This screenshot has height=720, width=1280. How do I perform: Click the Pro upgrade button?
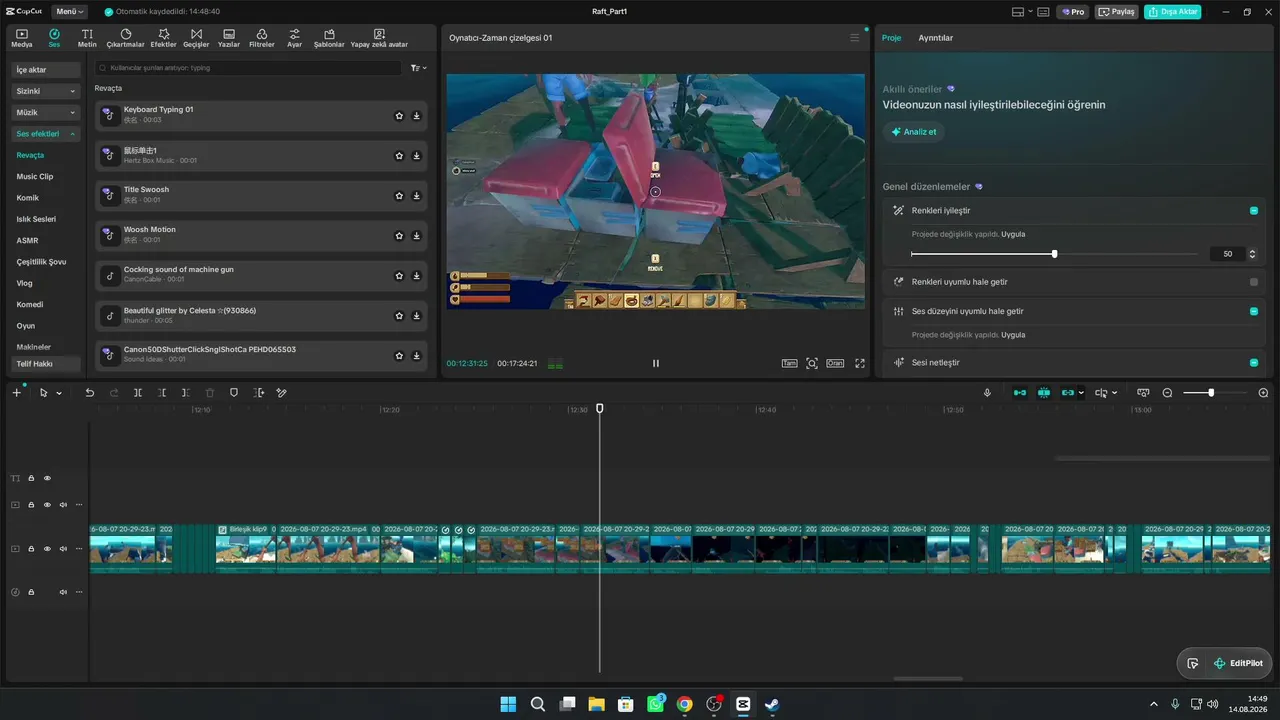(1074, 12)
